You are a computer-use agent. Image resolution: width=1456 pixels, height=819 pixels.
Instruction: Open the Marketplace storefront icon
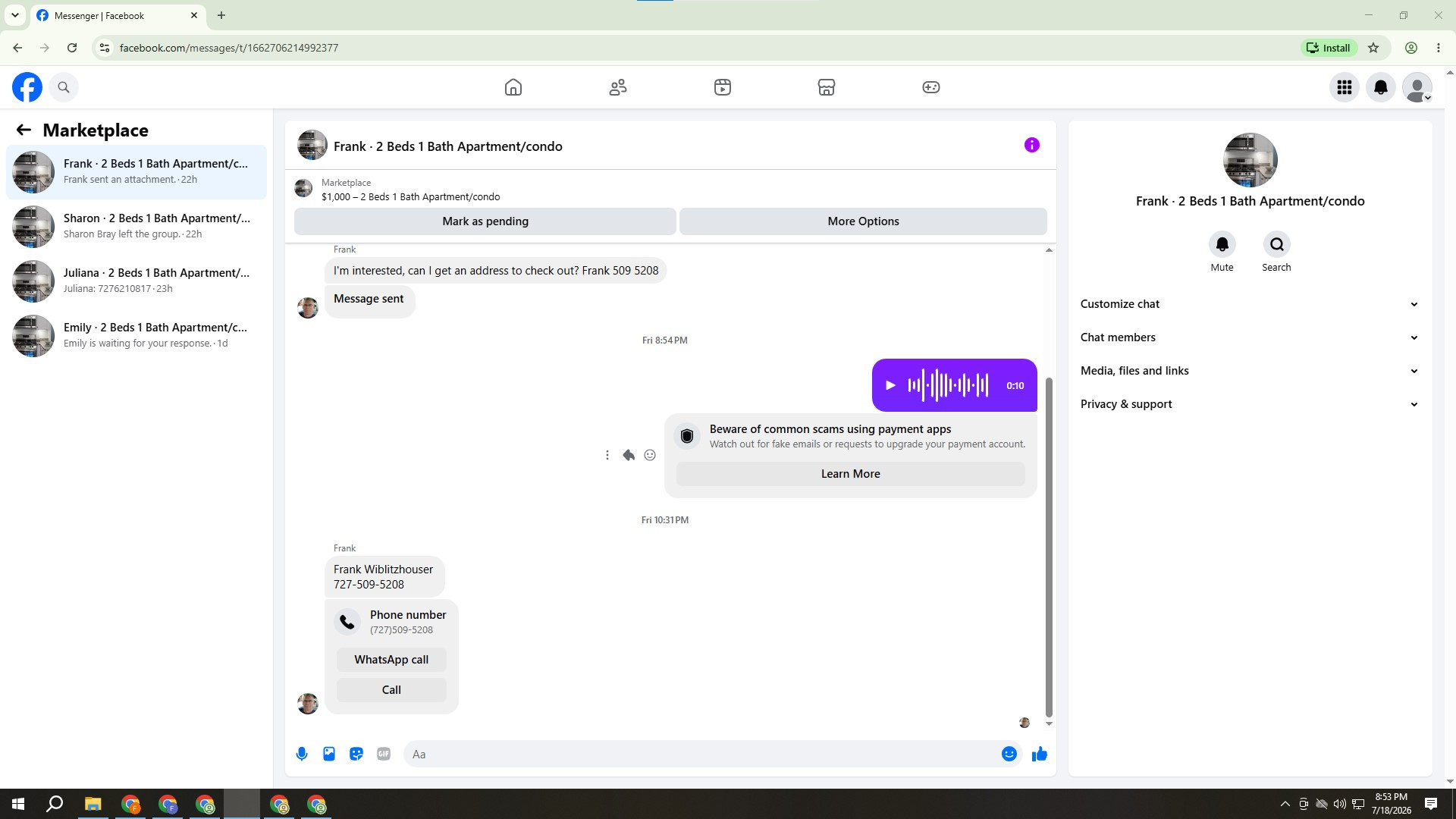pos(827,87)
